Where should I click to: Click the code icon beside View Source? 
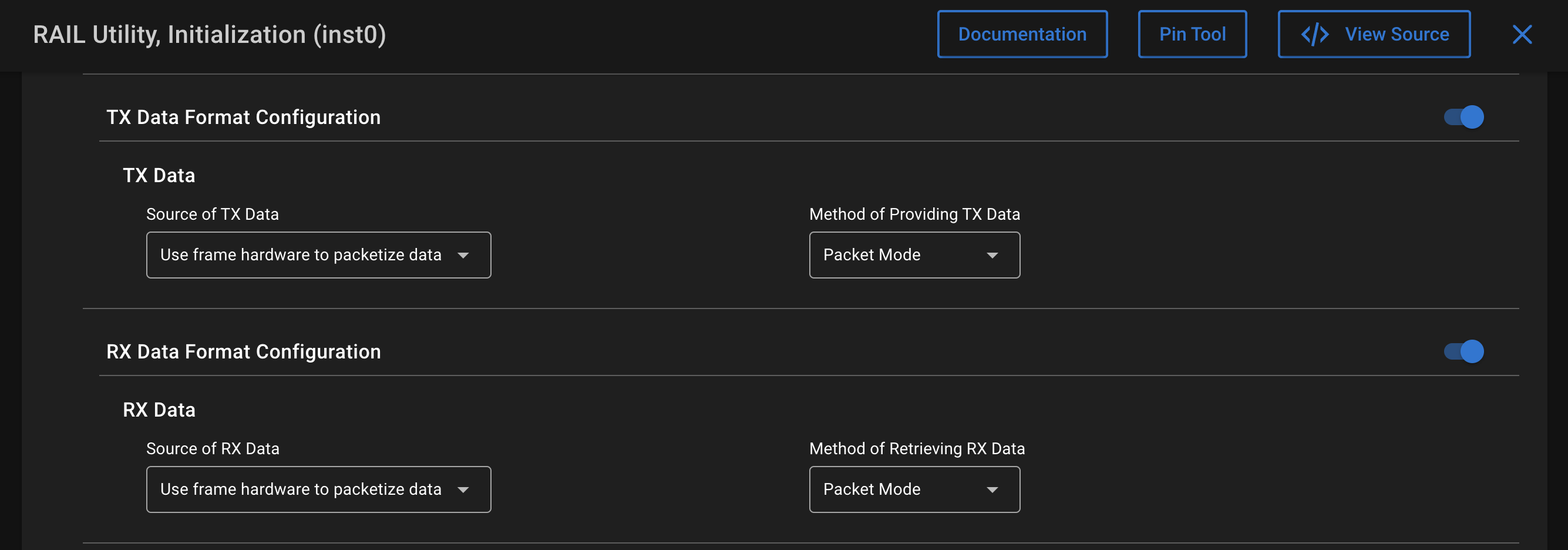click(1316, 34)
